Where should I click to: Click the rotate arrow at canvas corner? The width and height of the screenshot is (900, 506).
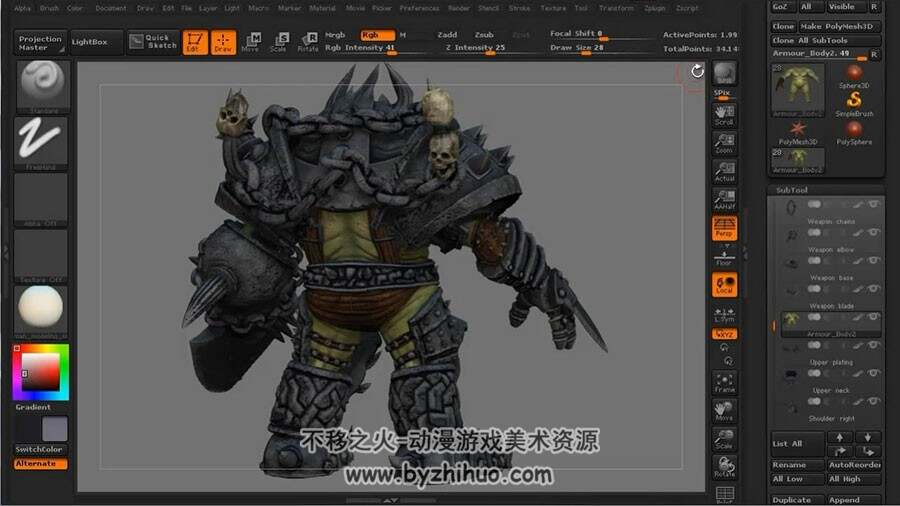697,71
